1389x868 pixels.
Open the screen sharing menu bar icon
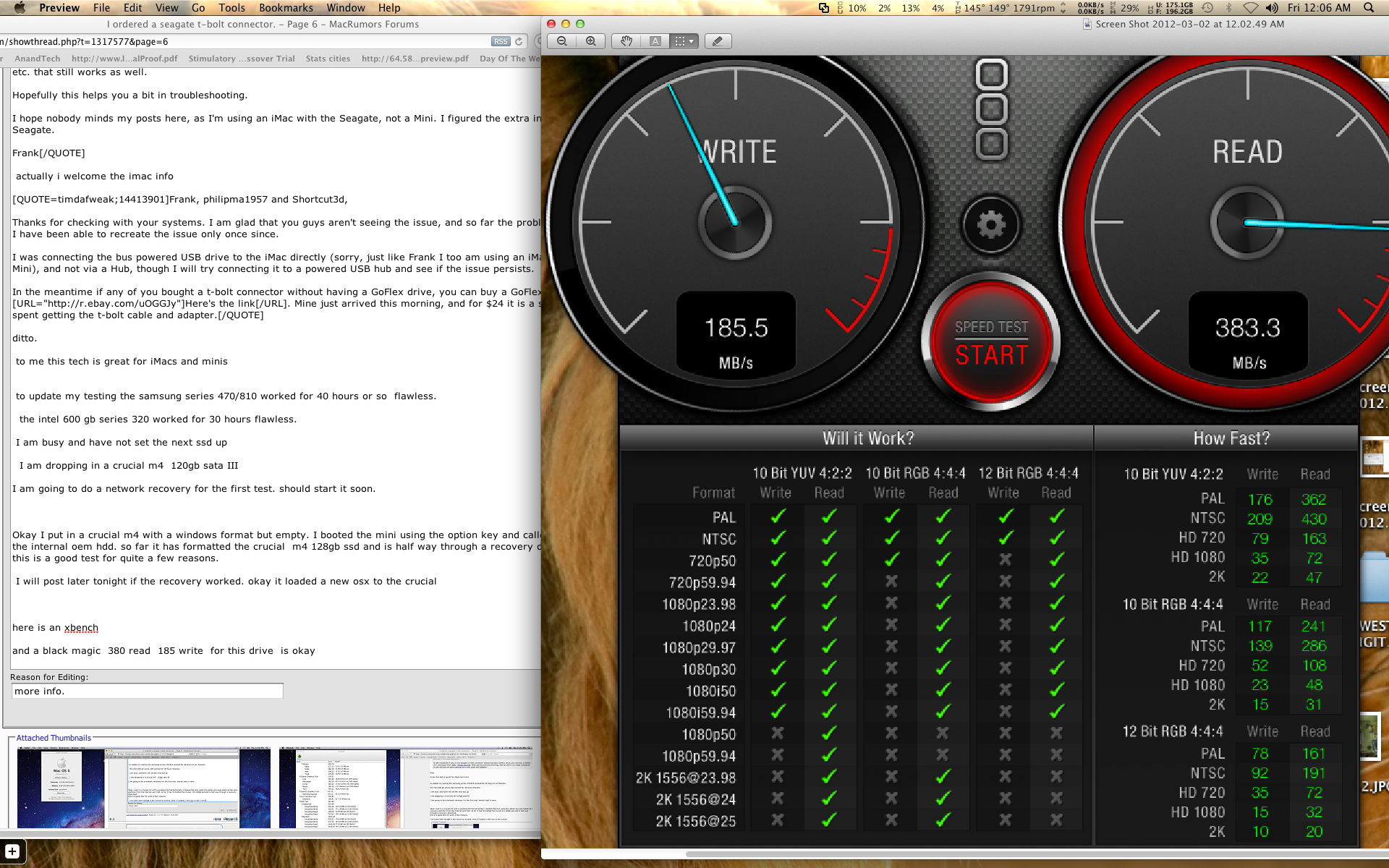pos(824,8)
